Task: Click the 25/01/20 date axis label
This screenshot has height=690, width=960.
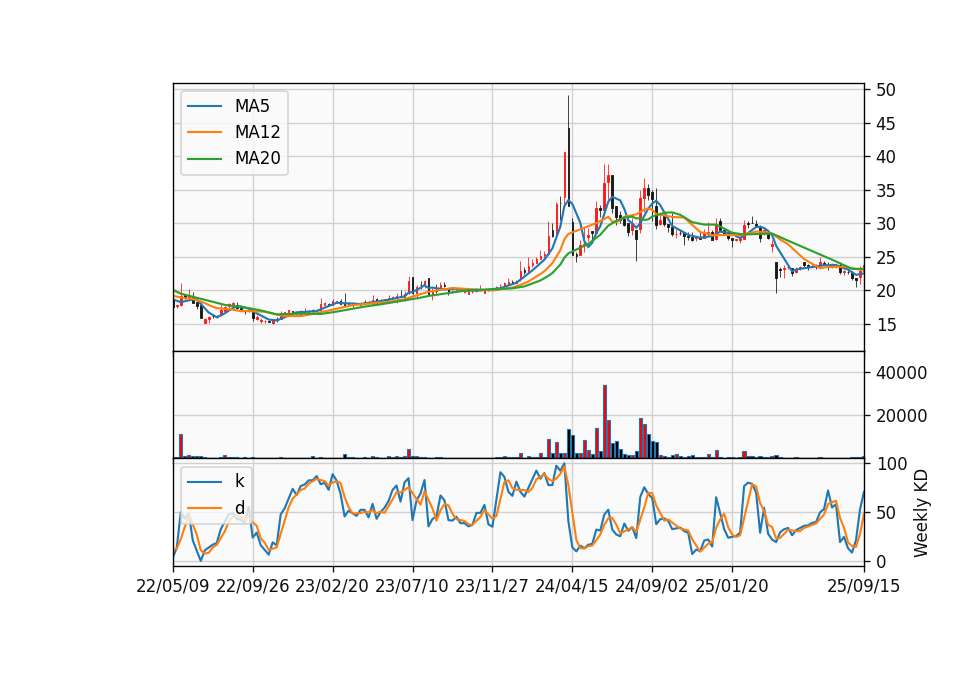Action: click(732, 587)
